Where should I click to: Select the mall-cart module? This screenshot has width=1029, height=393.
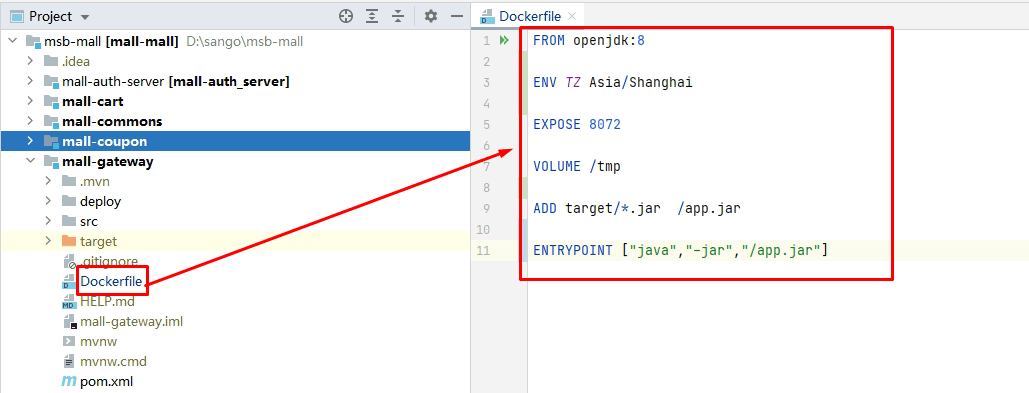click(235, 101)
